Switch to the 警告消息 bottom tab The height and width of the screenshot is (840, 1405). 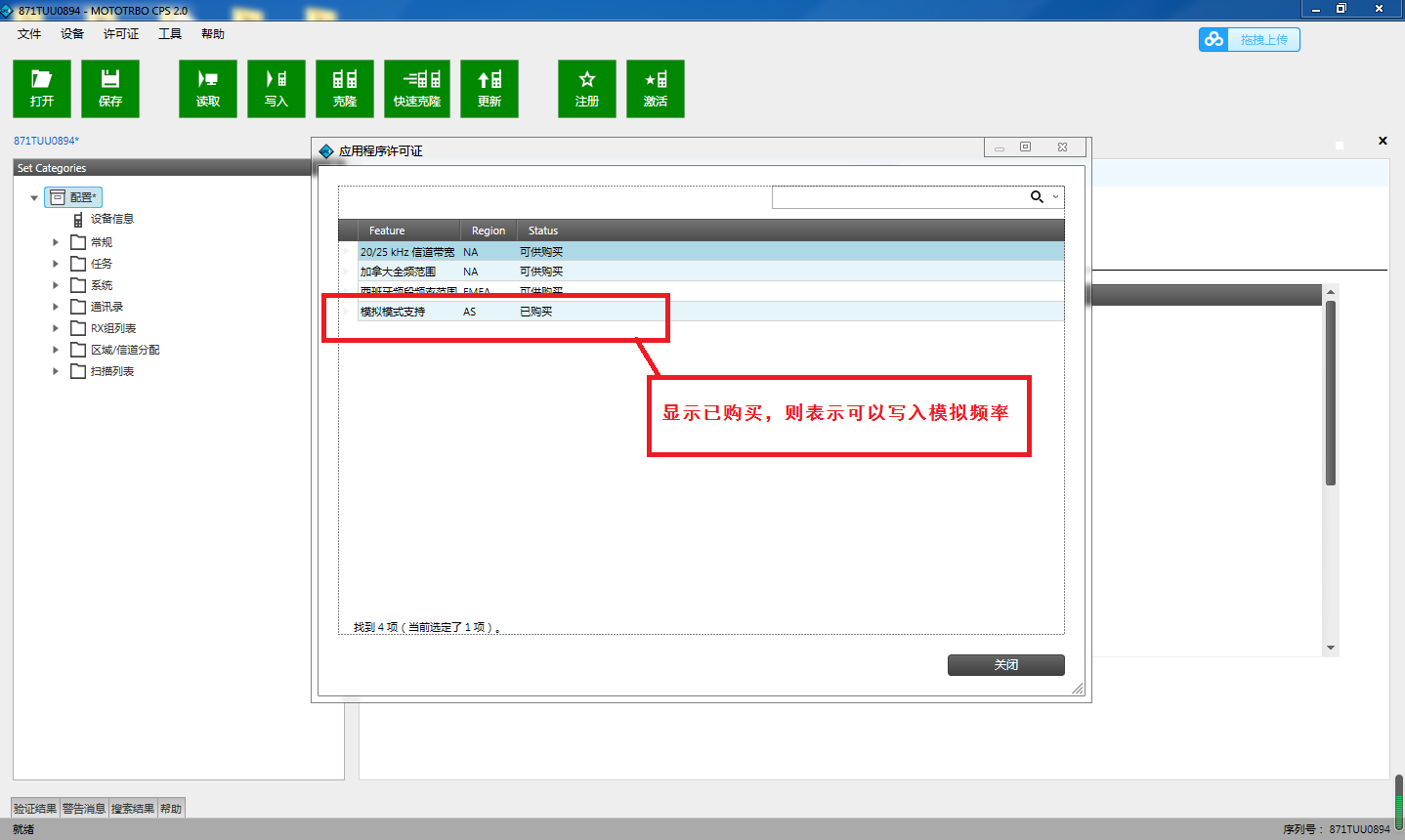click(84, 809)
